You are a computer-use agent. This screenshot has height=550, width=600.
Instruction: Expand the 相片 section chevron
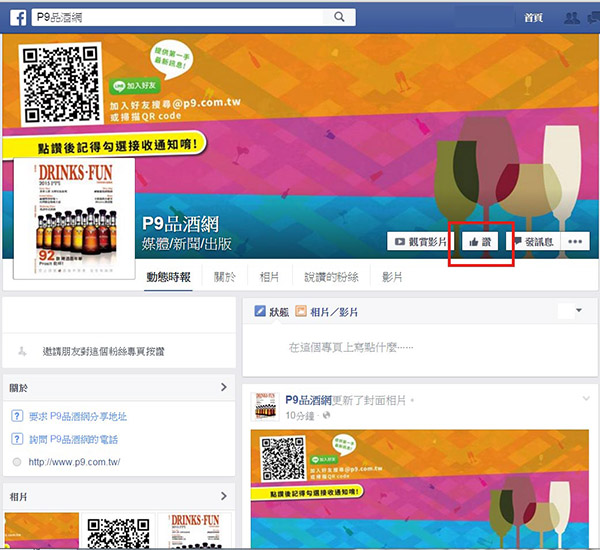click(x=224, y=496)
